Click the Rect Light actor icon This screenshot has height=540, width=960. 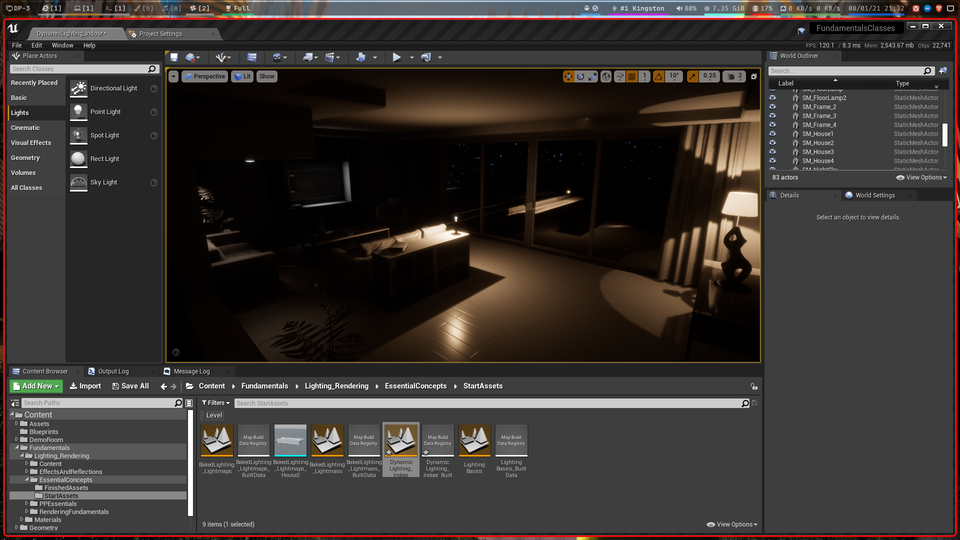pos(80,159)
